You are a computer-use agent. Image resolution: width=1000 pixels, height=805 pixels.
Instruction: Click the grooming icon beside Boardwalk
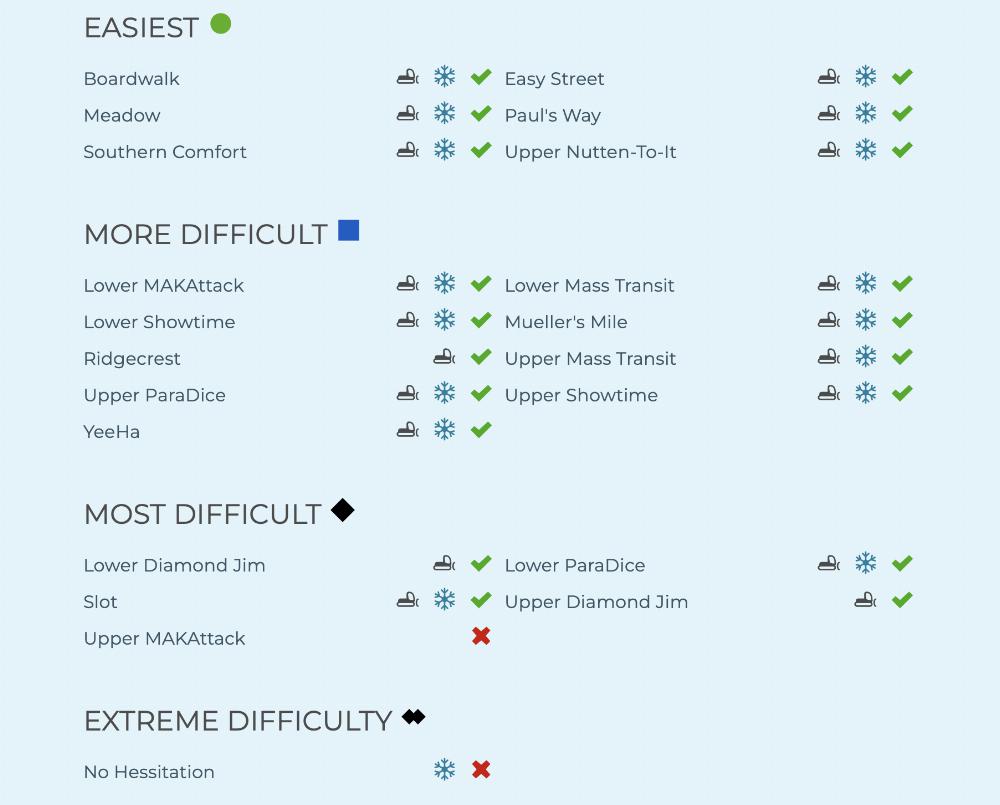pos(407,77)
